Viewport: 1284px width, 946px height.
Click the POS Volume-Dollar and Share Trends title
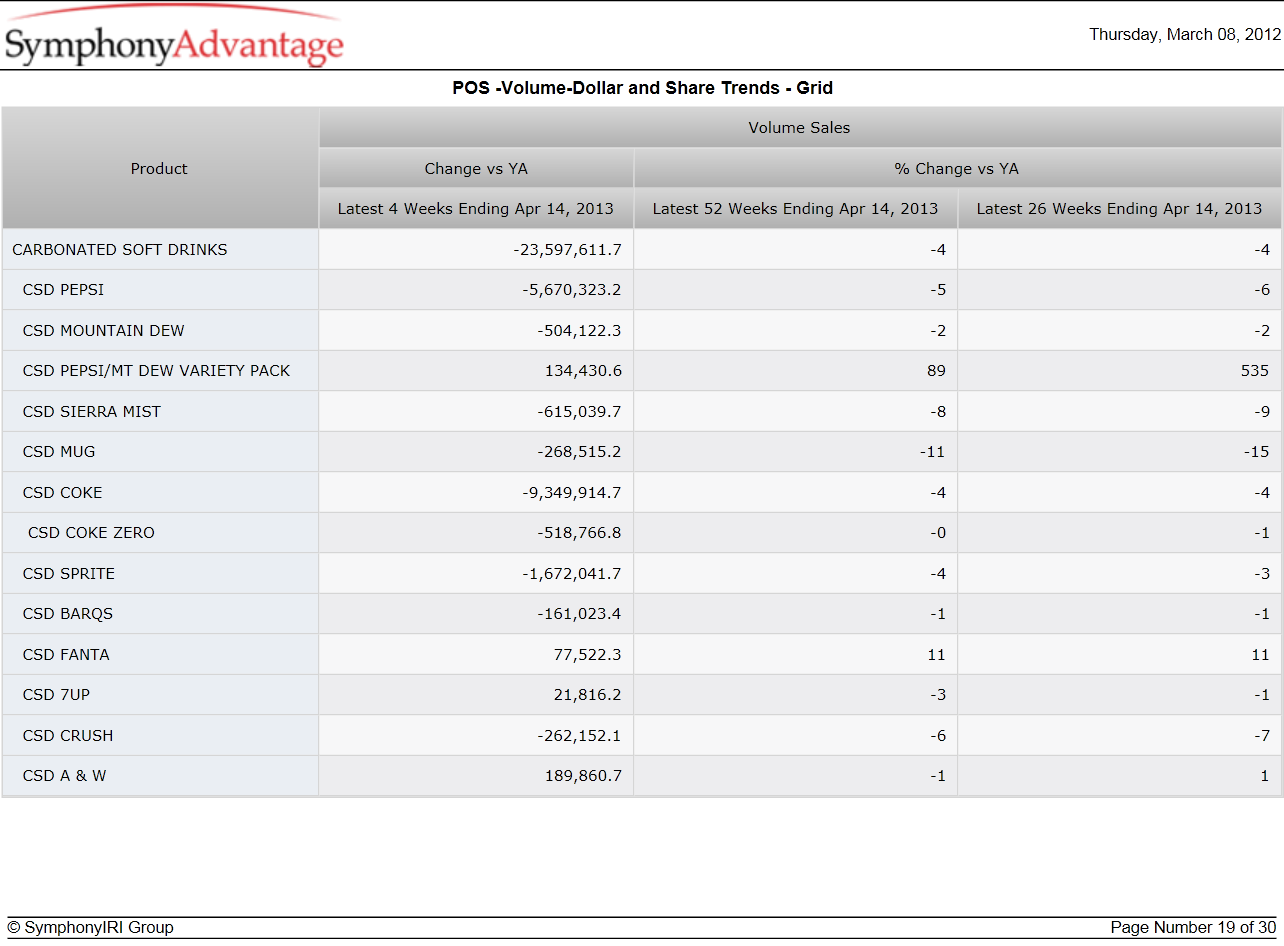pyautogui.click(x=642, y=88)
